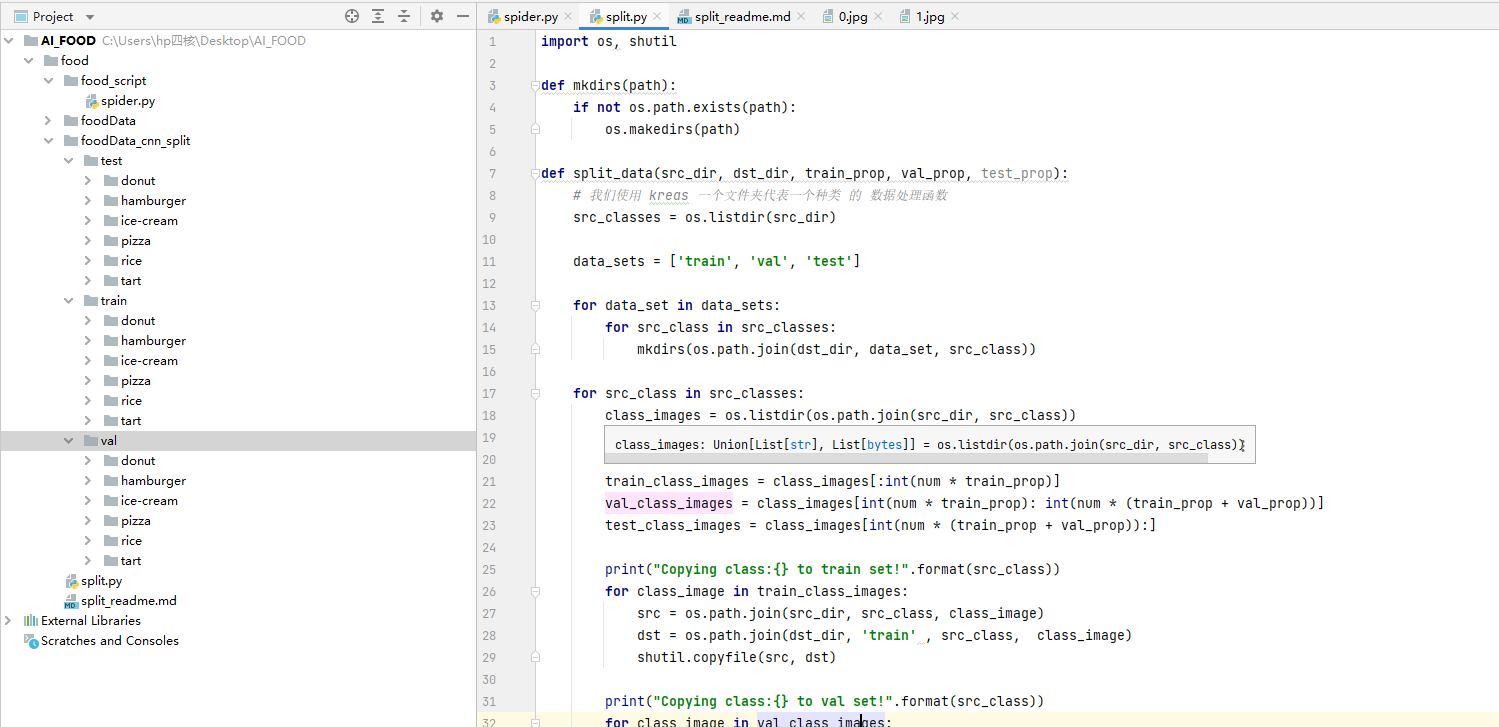Select the val folder row

pyautogui.click(x=238, y=441)
